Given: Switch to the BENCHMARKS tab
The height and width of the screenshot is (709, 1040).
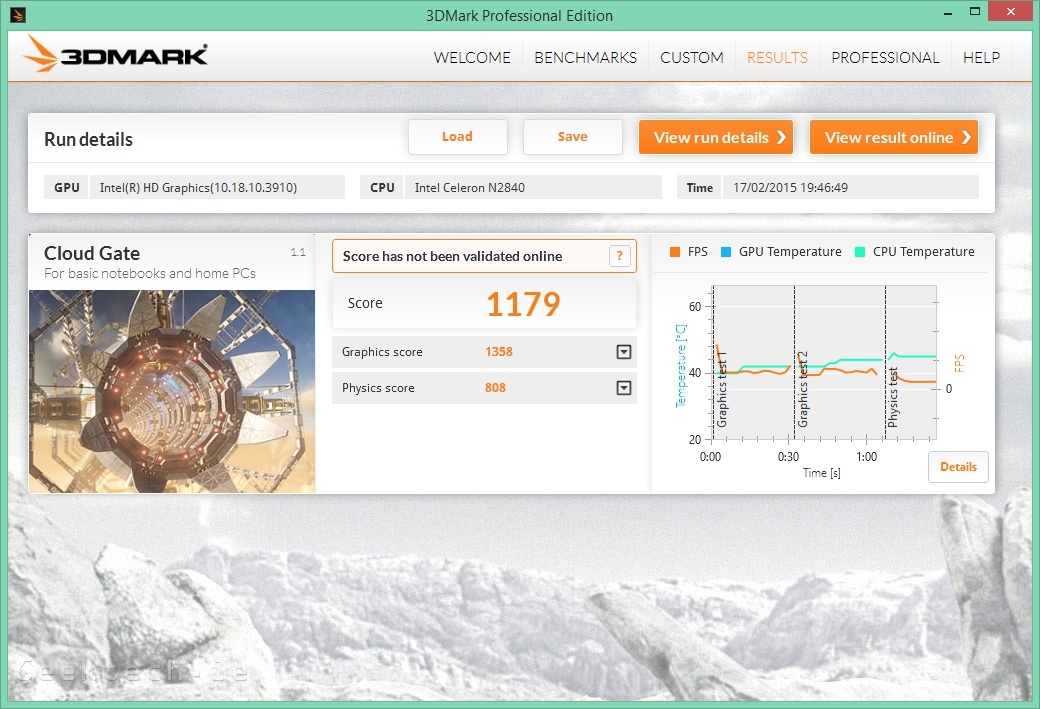Looking at the screenshot, I should pyautogui.click(x=586, y=58).
